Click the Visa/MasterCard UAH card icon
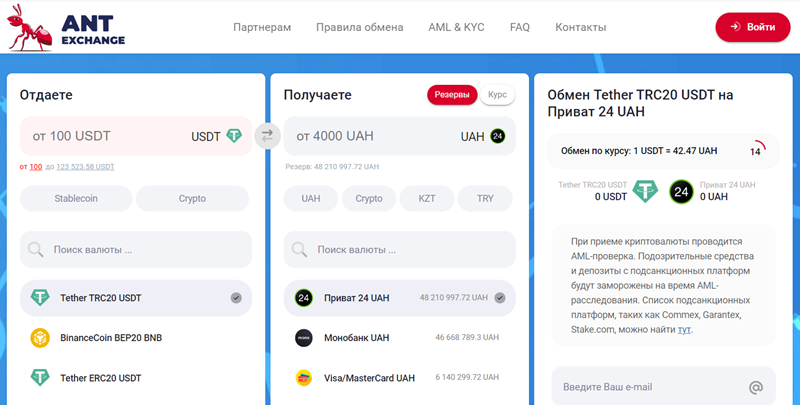 tap(304, 378)
